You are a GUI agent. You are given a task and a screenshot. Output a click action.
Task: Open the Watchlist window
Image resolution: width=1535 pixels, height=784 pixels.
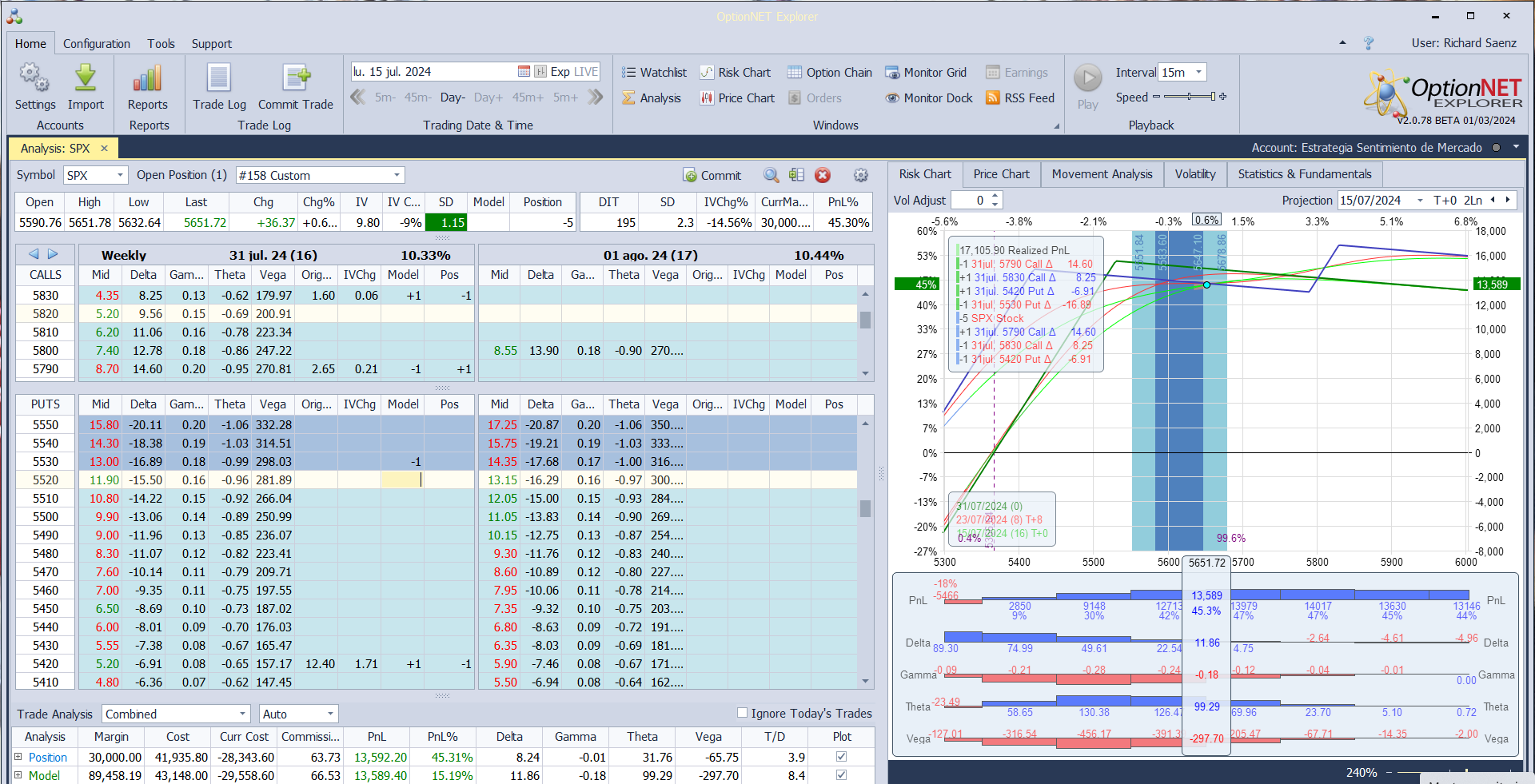click(x=655, y=72)
